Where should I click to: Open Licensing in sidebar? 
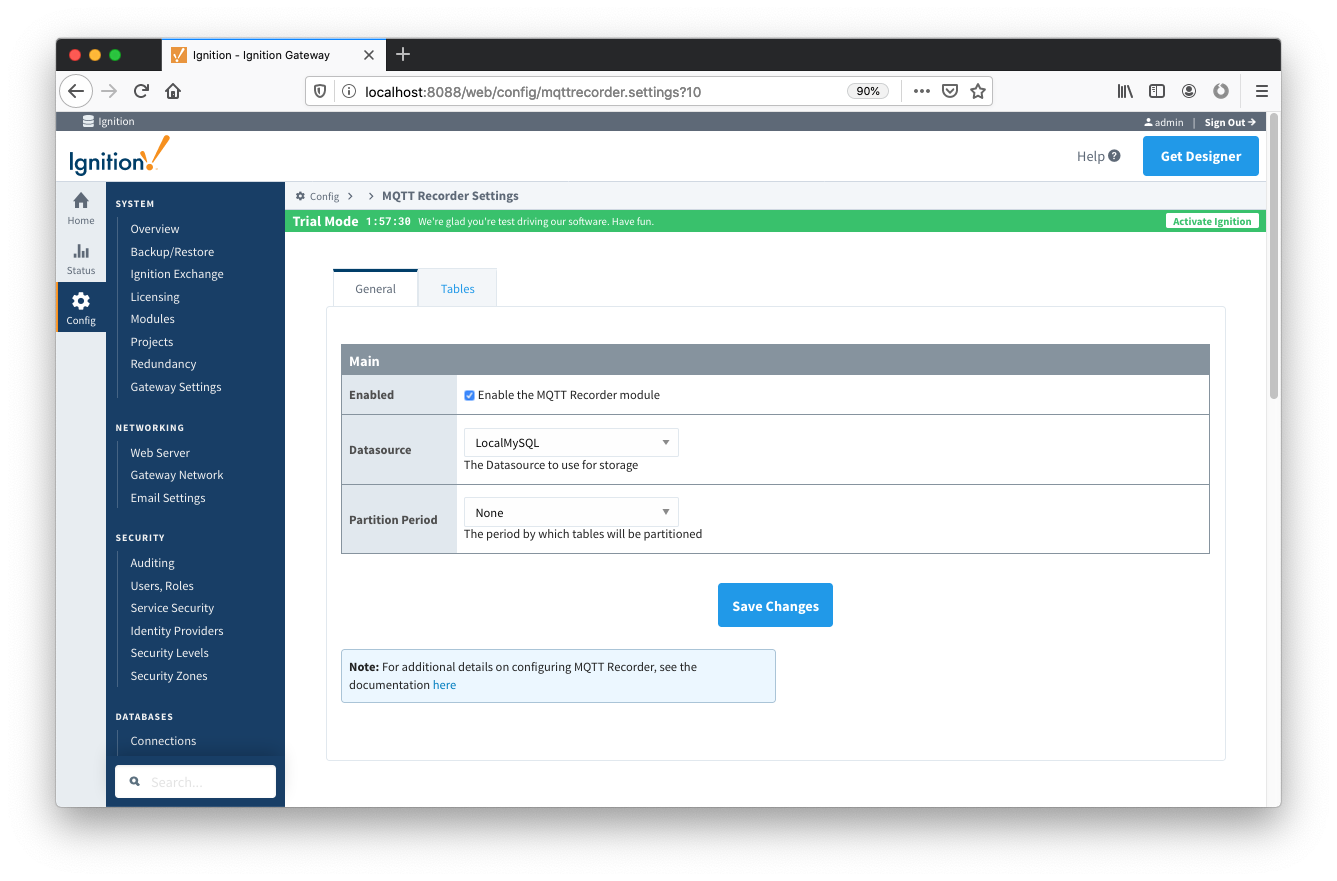click(155, 297)
